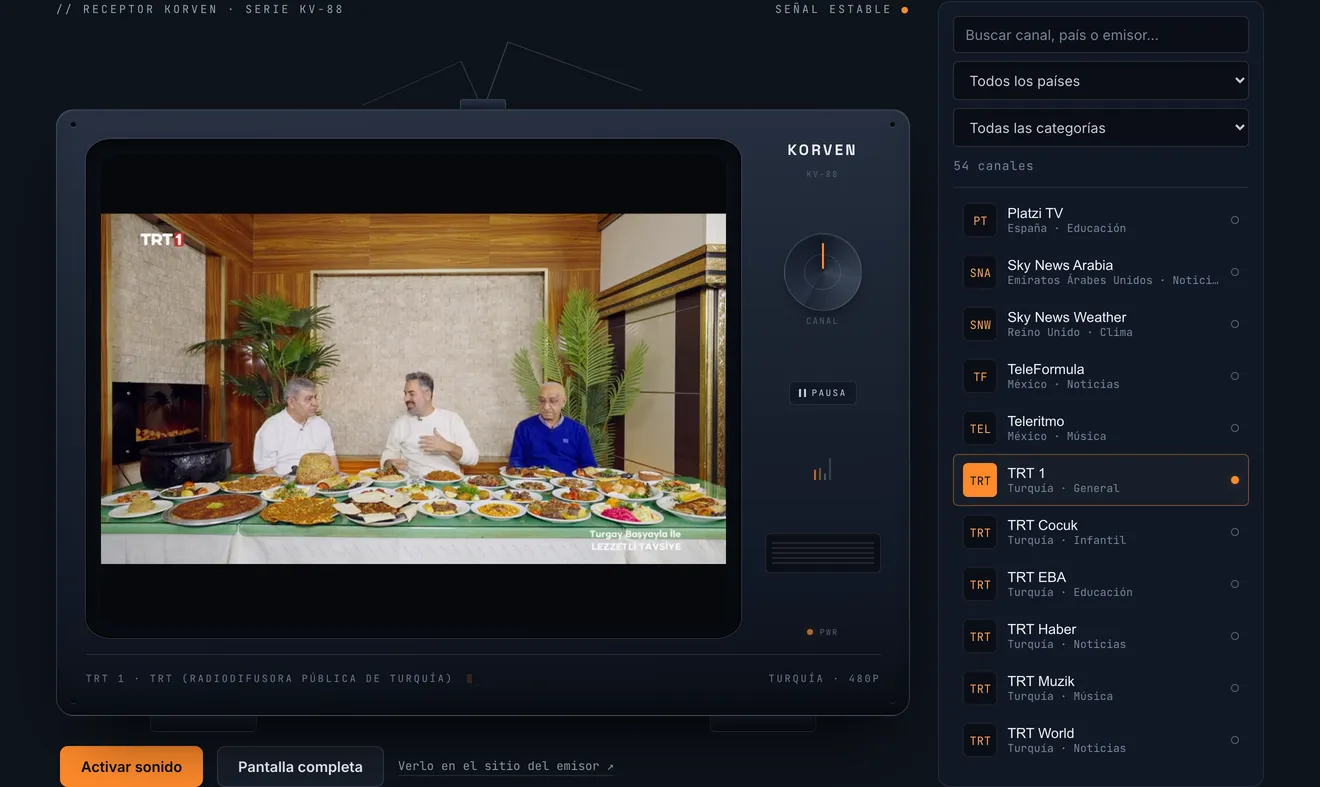Click the TF badge for TeleFormula
This screenshot has width=1320, height=787.
(980, 376)
